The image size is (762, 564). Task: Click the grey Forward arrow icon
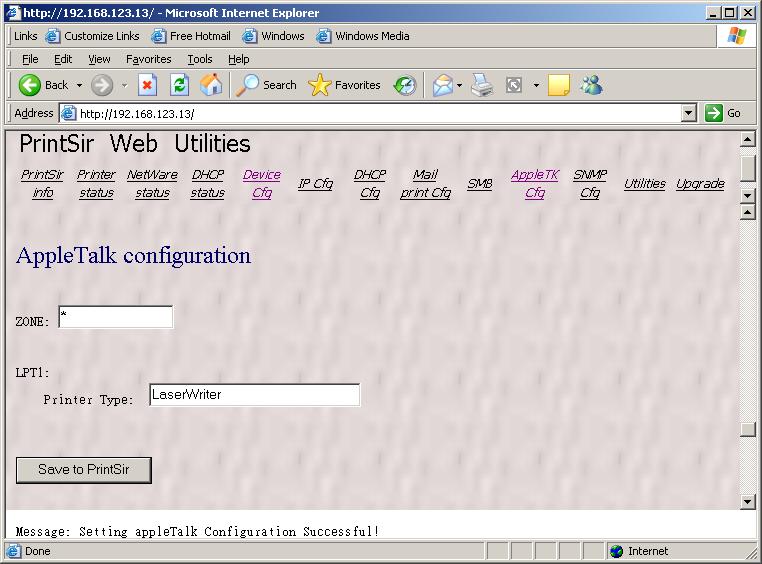click(x=102, y=85)
